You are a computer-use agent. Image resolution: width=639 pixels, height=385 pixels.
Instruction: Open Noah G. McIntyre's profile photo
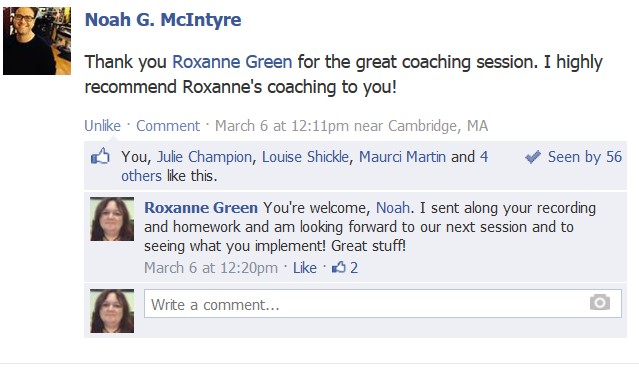37,41
